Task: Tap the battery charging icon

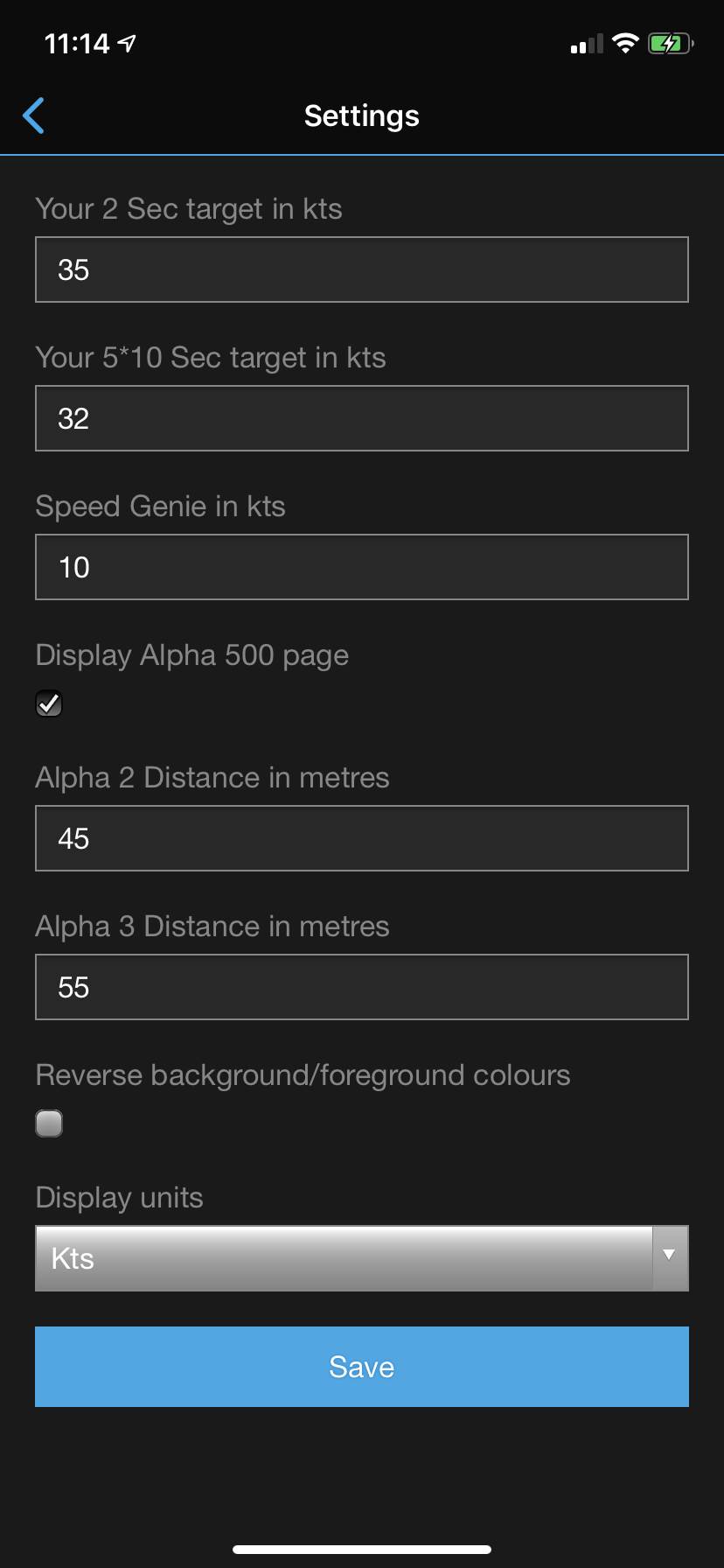Action: point(670,43)
